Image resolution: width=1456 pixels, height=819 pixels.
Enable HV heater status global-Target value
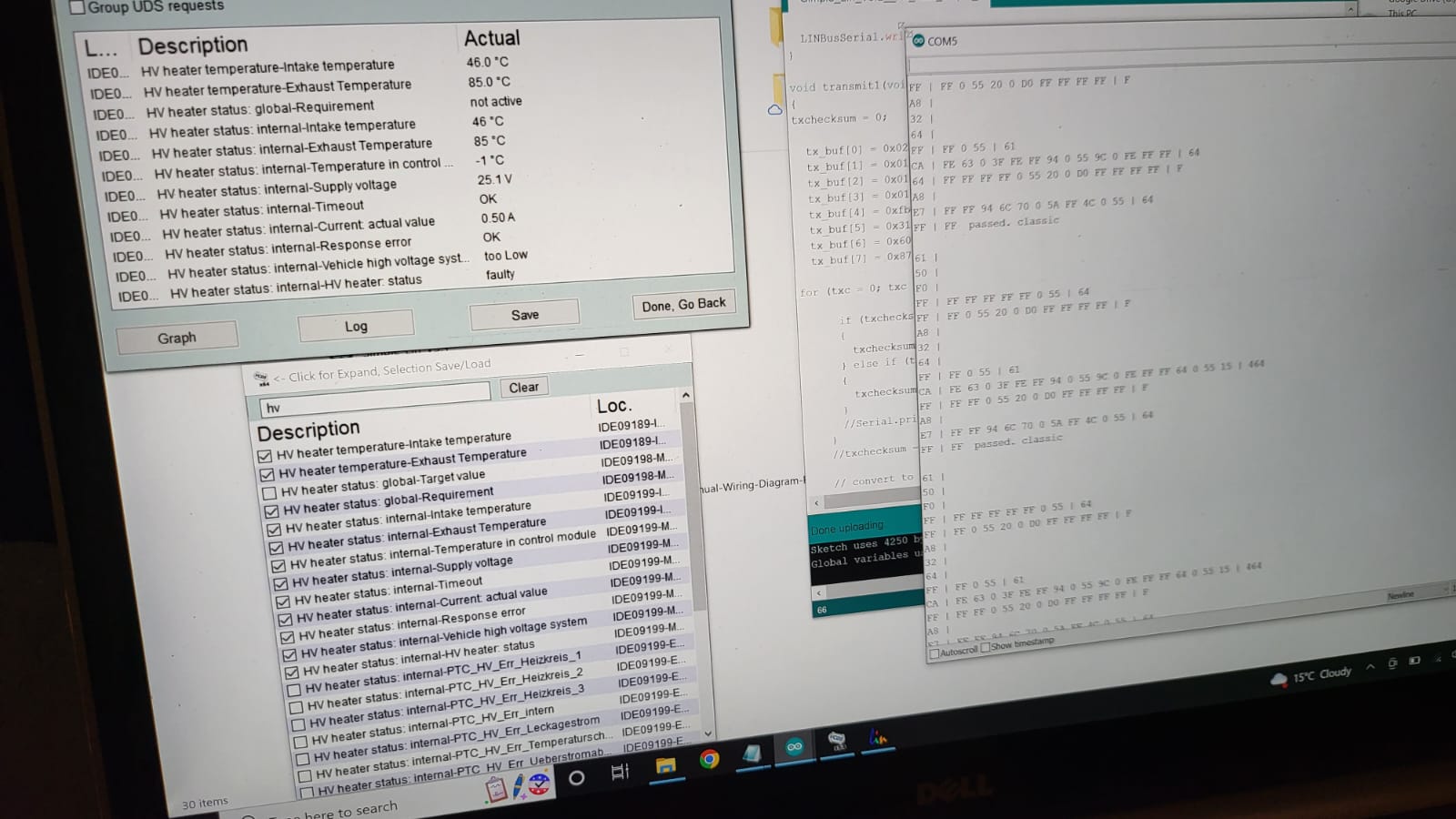[269, 492]
